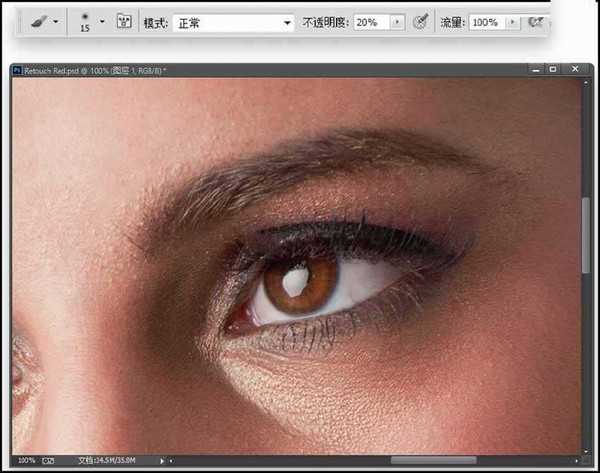Image resolution: width=600 pixels, height=473 pixels.
Task: Click the white highlight in the eye pupil
Action: tap(296, 281)
